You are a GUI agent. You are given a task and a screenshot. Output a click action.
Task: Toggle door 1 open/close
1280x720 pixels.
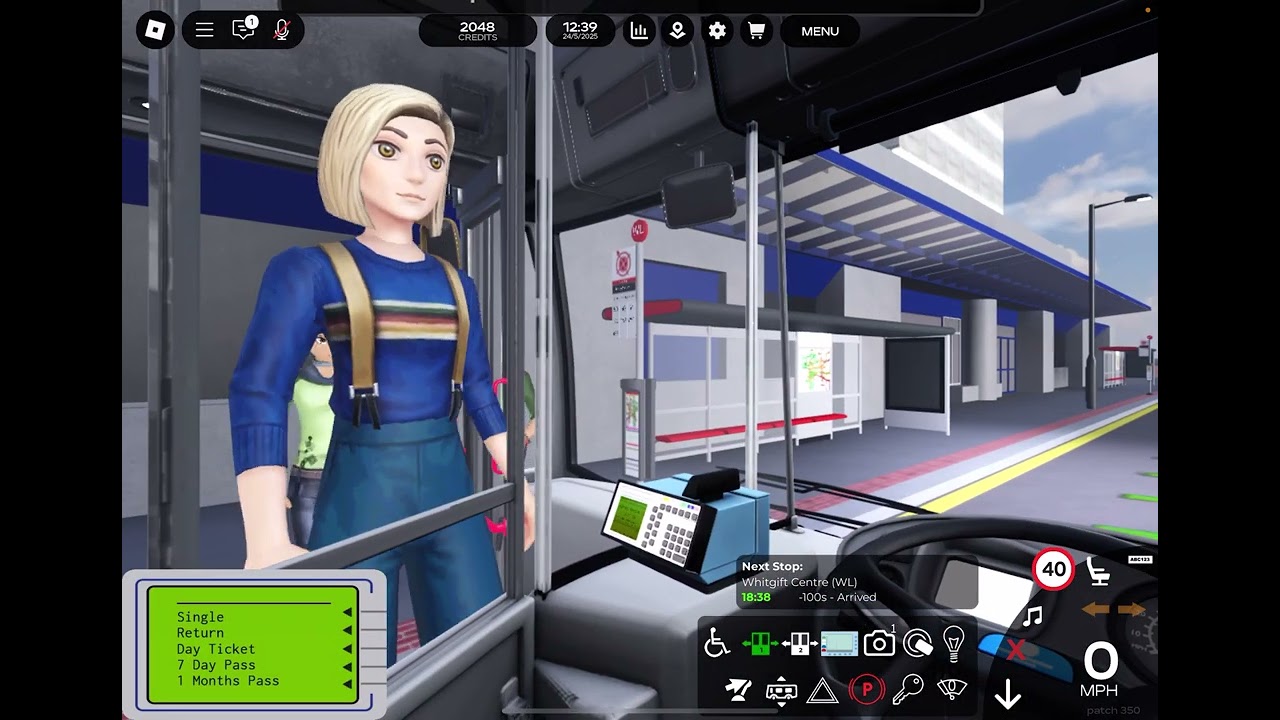760,643
